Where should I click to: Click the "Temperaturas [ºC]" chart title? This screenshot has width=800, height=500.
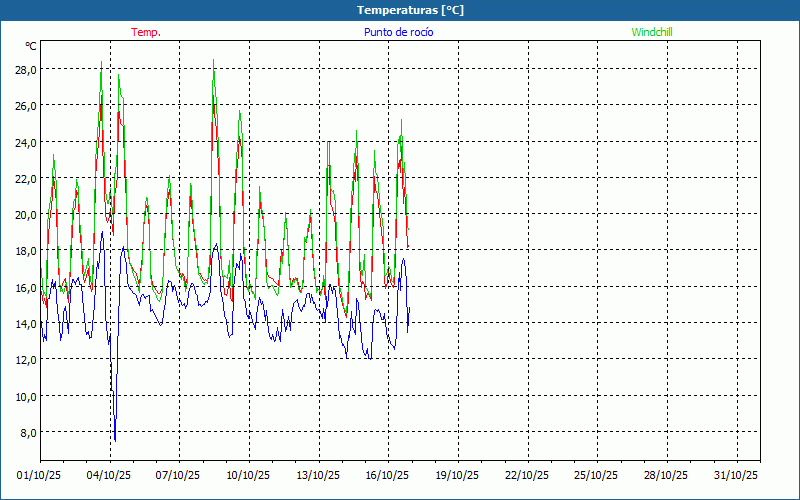410,10
